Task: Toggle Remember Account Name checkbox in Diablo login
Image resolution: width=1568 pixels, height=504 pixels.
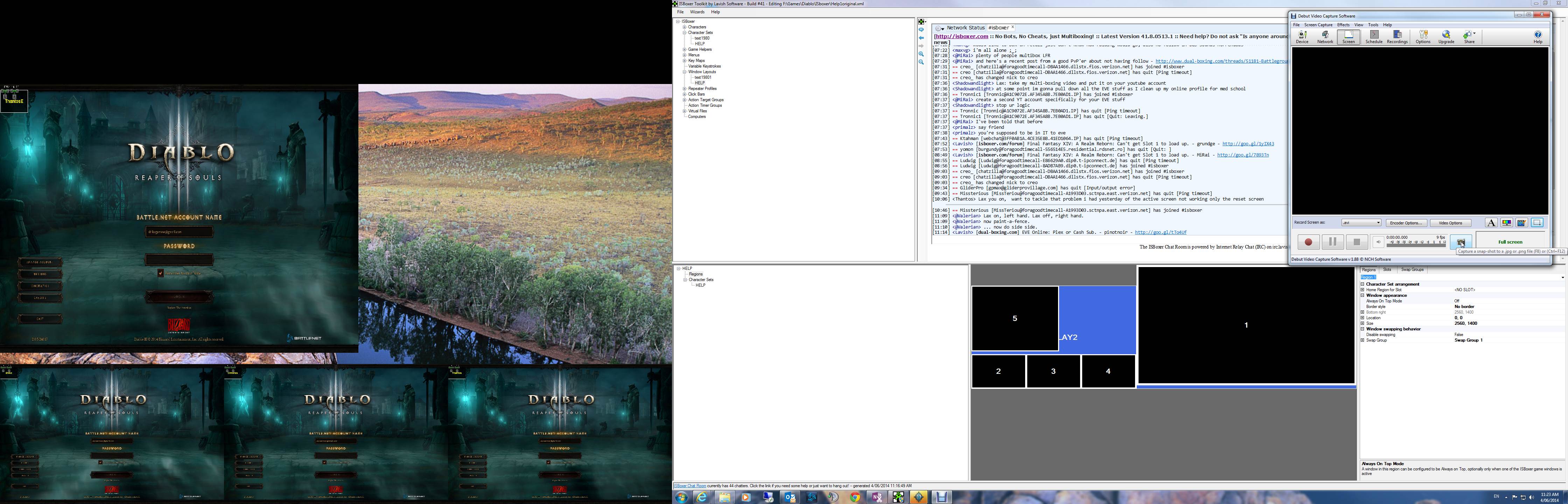Action: (161, 273)
